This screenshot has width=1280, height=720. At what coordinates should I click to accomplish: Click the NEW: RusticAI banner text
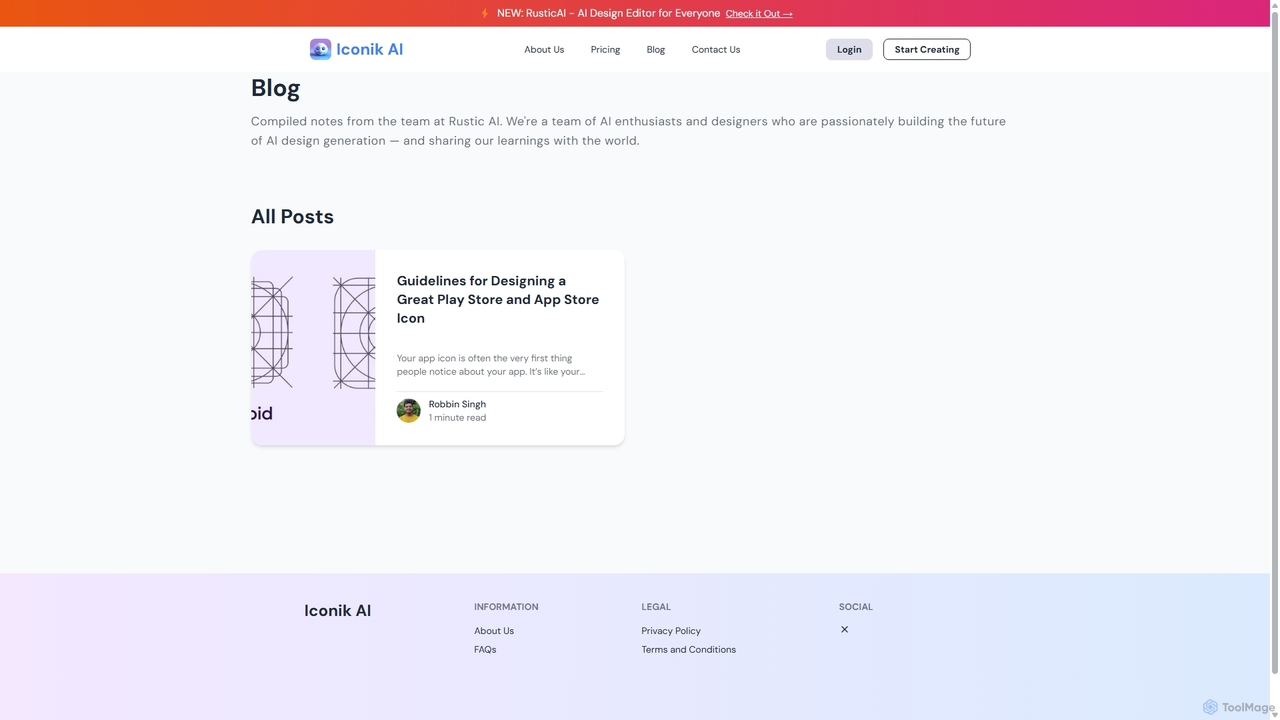coord(608,13)
